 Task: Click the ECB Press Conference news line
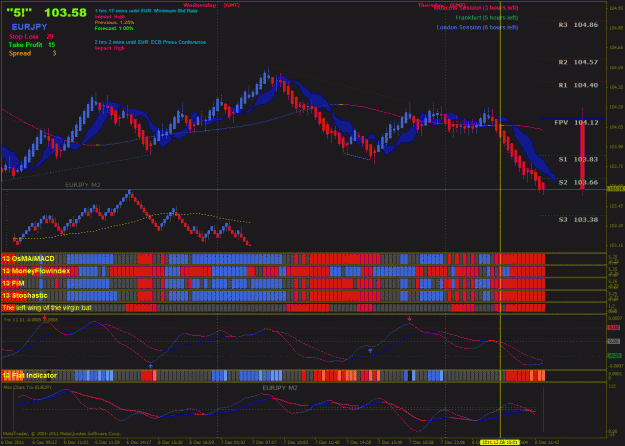coord(150,42)
